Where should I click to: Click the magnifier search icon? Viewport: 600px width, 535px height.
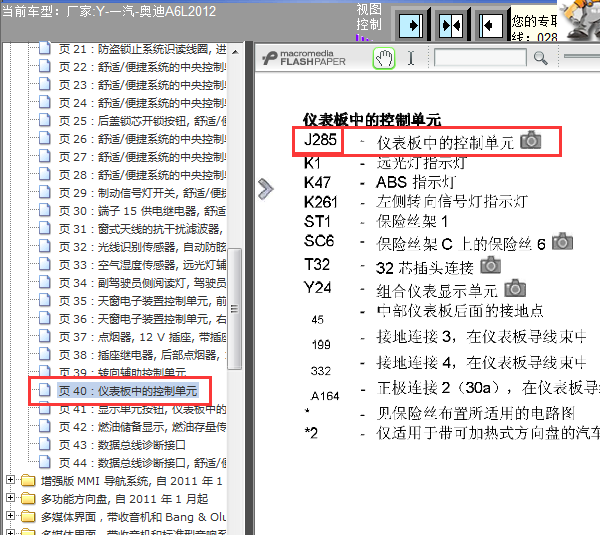tap(541, 58)
